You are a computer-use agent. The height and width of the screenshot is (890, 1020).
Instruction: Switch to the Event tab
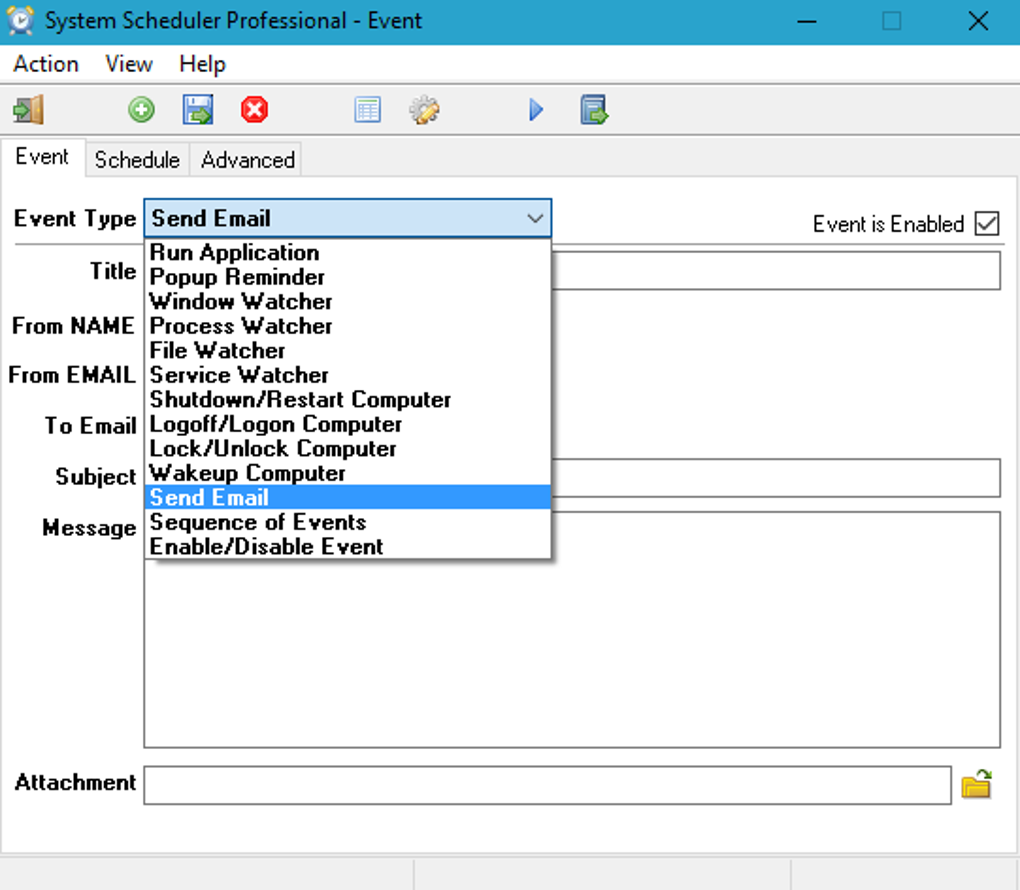coord(42,157)
